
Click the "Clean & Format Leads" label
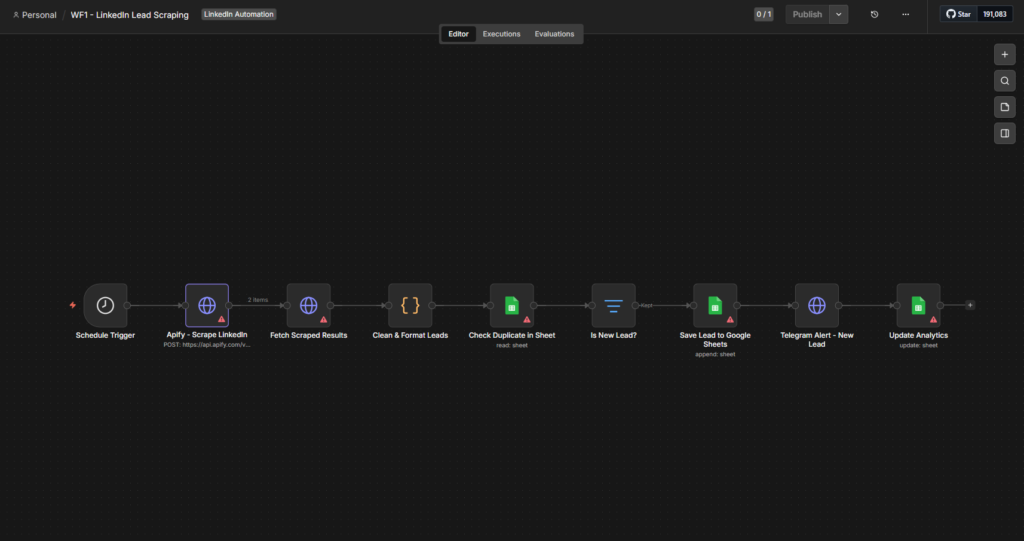[410, 335]
